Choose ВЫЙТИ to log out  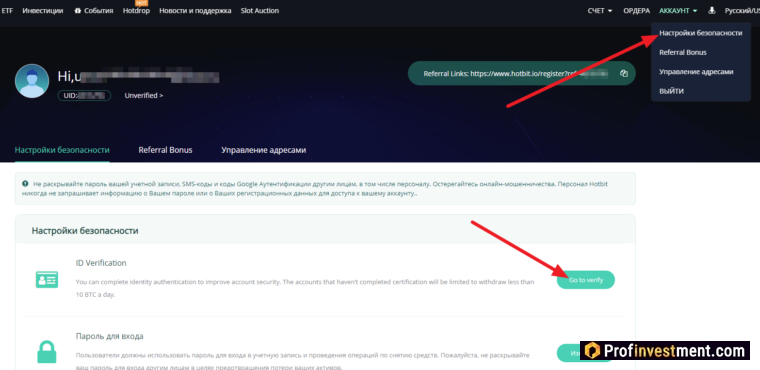click(x=671, y=91)
